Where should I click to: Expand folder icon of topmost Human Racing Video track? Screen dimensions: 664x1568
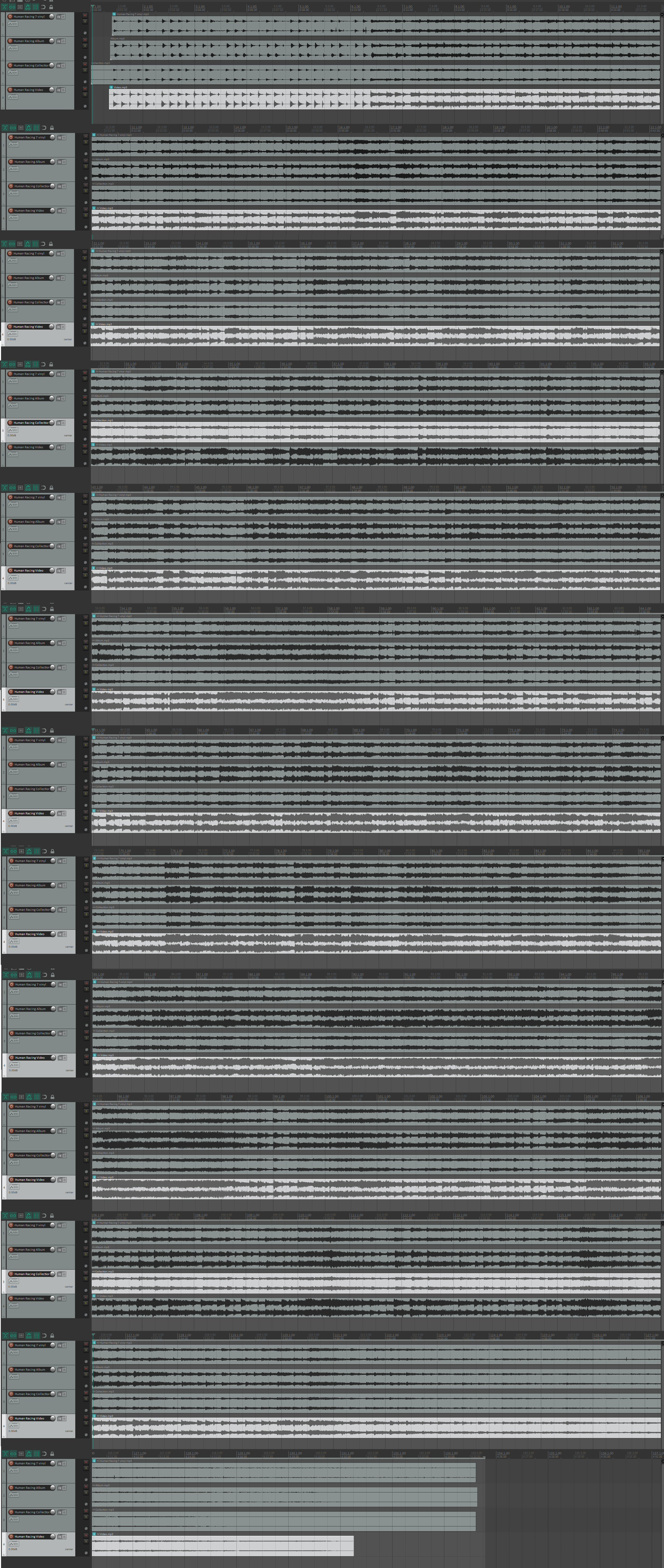click(x=3, y=108)
